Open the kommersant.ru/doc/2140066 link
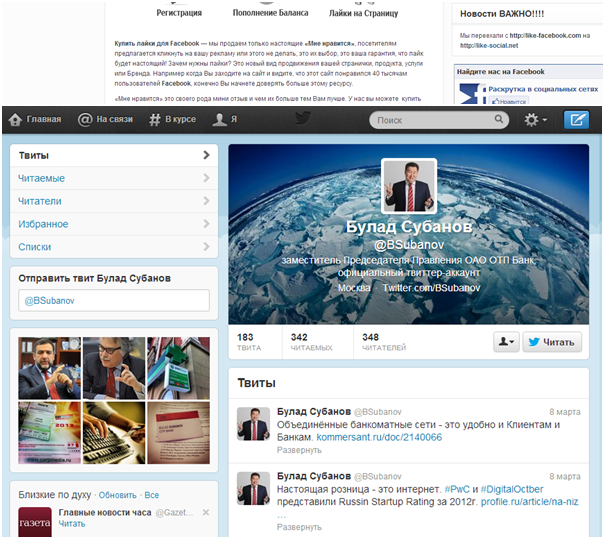Viewport: 603px width, 540px height. [x=379, y=437]
